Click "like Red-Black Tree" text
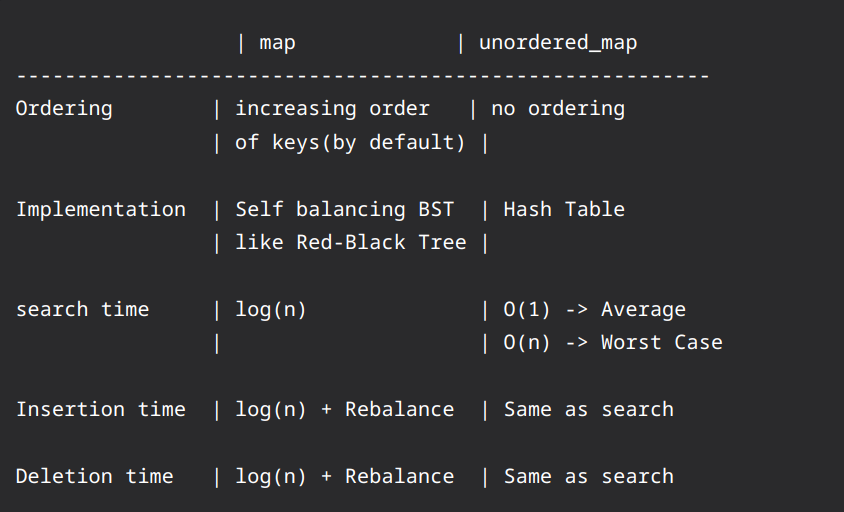Viewport: 844px width, 512px height. (350, 243)
